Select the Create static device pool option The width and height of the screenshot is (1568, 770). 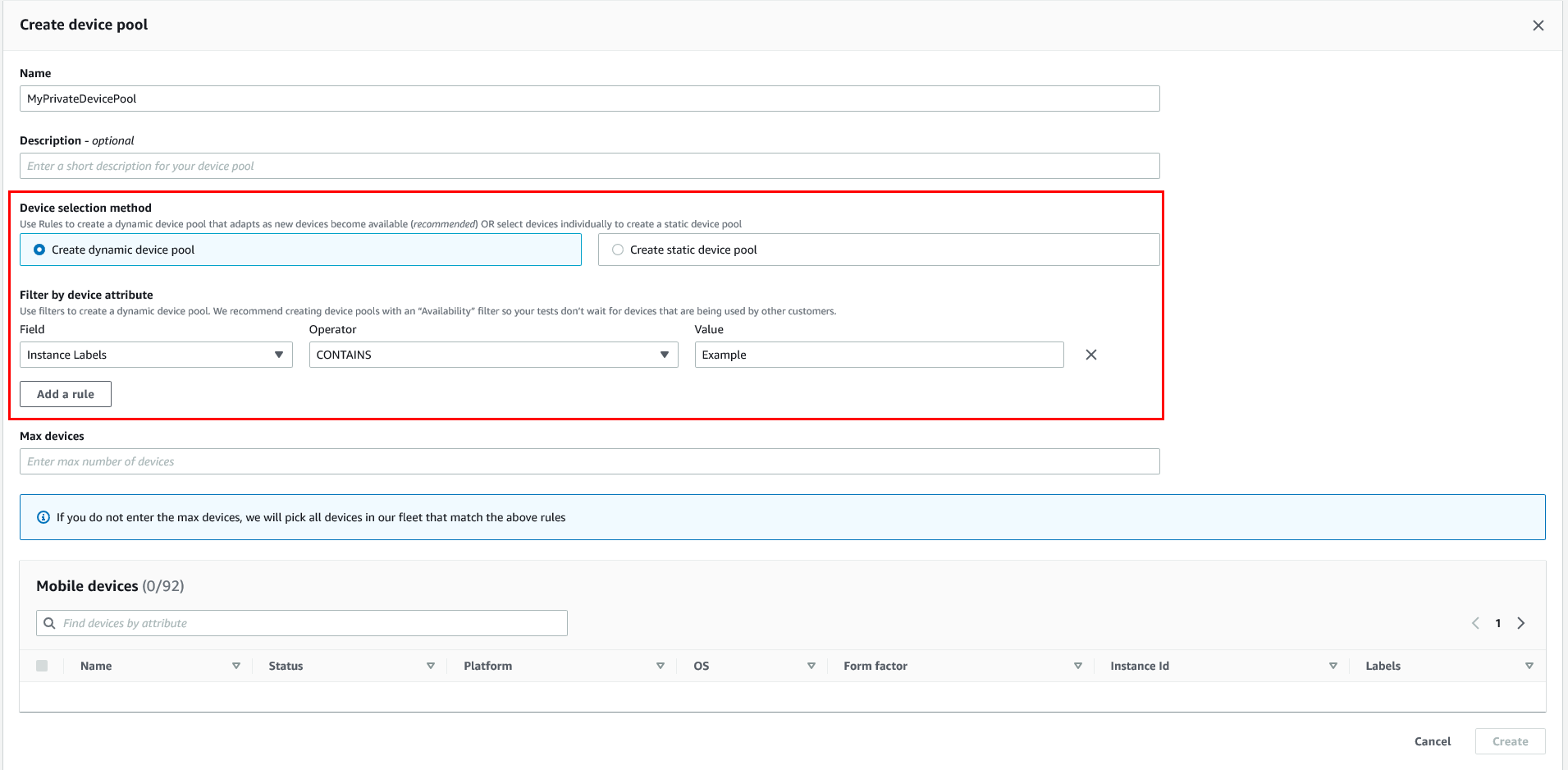click(617, 249)
